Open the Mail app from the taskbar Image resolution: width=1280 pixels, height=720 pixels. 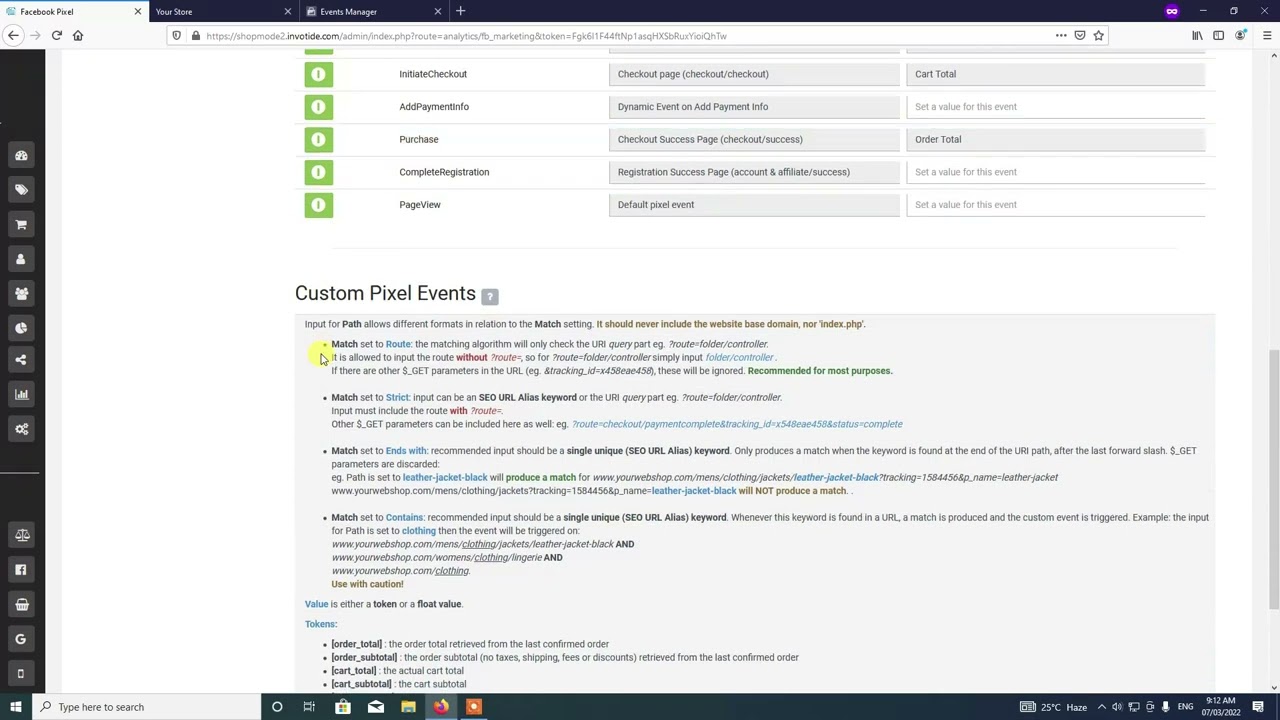375,707
